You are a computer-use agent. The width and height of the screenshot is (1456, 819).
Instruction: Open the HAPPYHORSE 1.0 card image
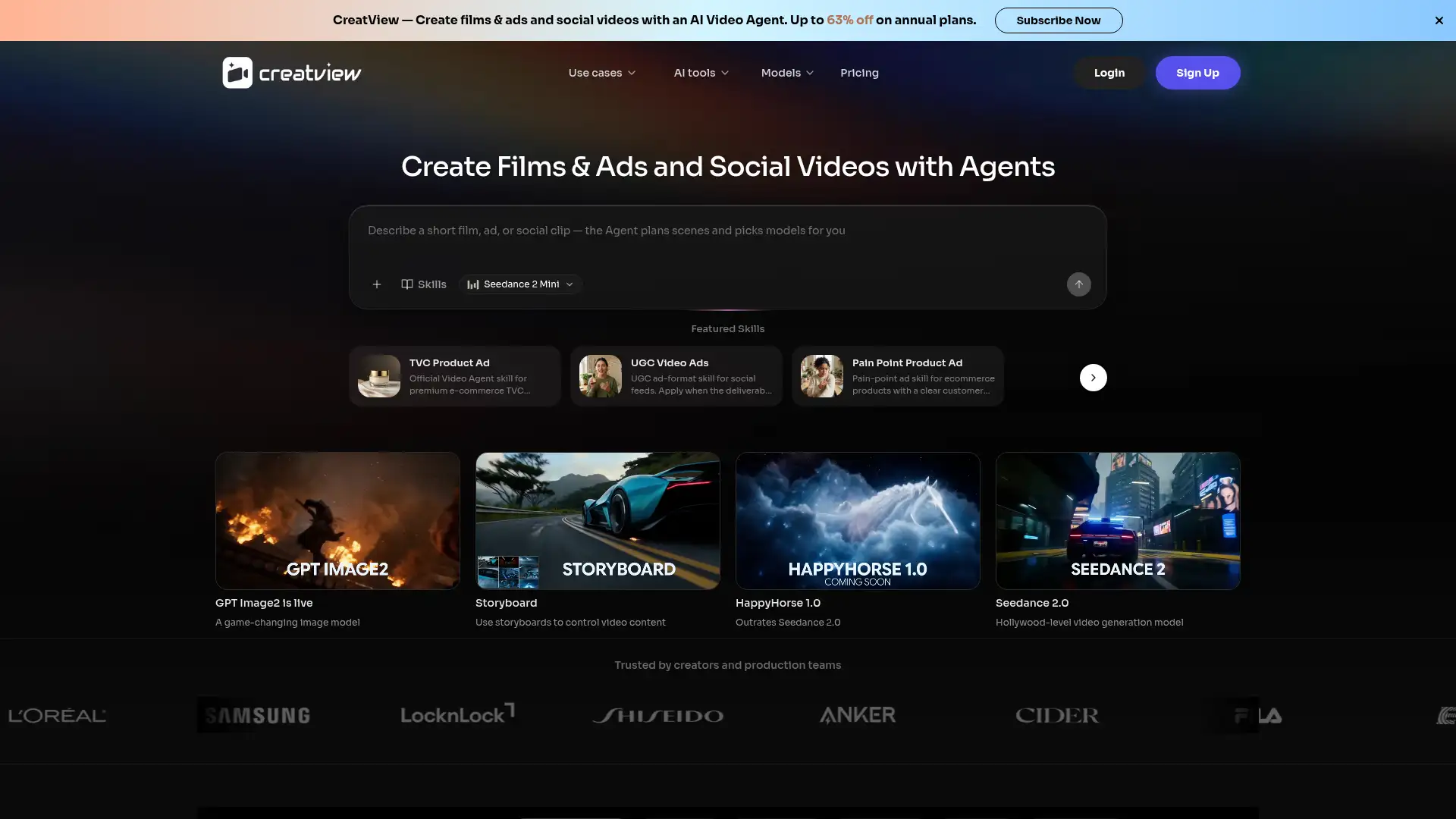[x=858, y=521]
